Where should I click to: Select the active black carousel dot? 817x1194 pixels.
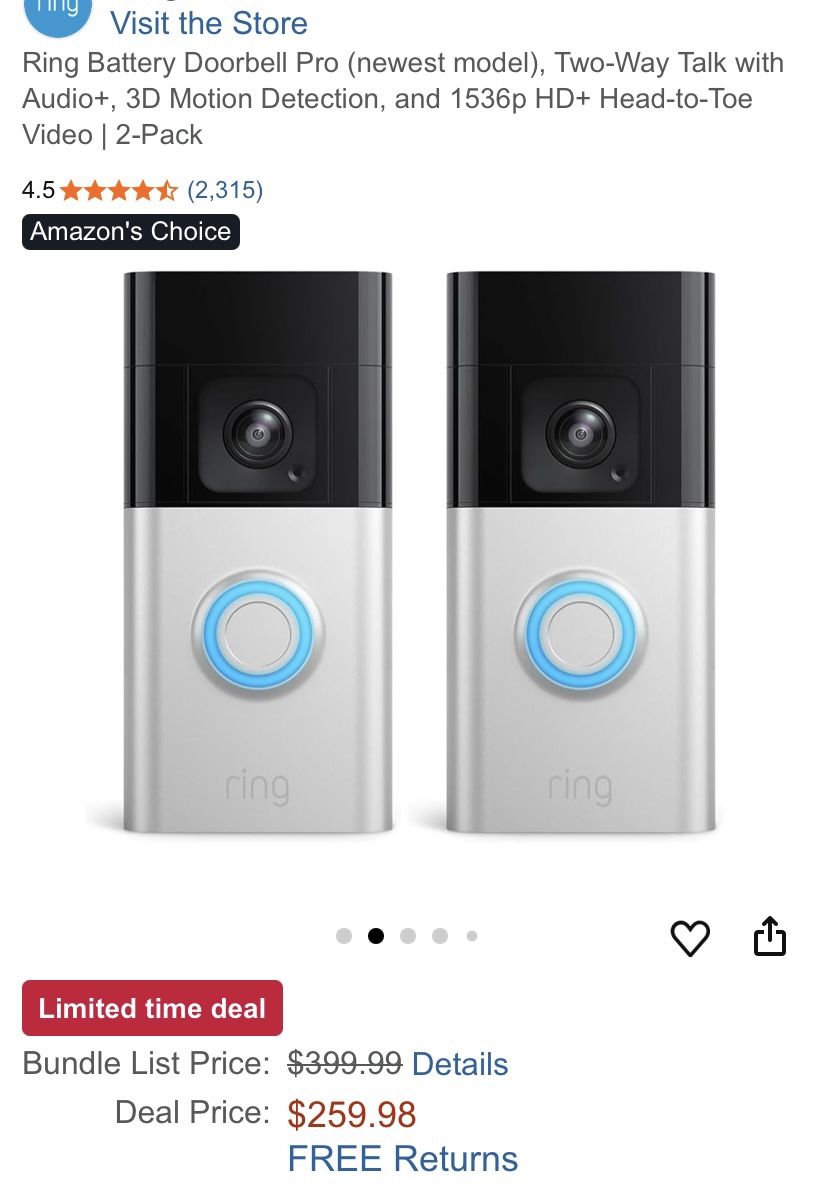click(376, 936)
